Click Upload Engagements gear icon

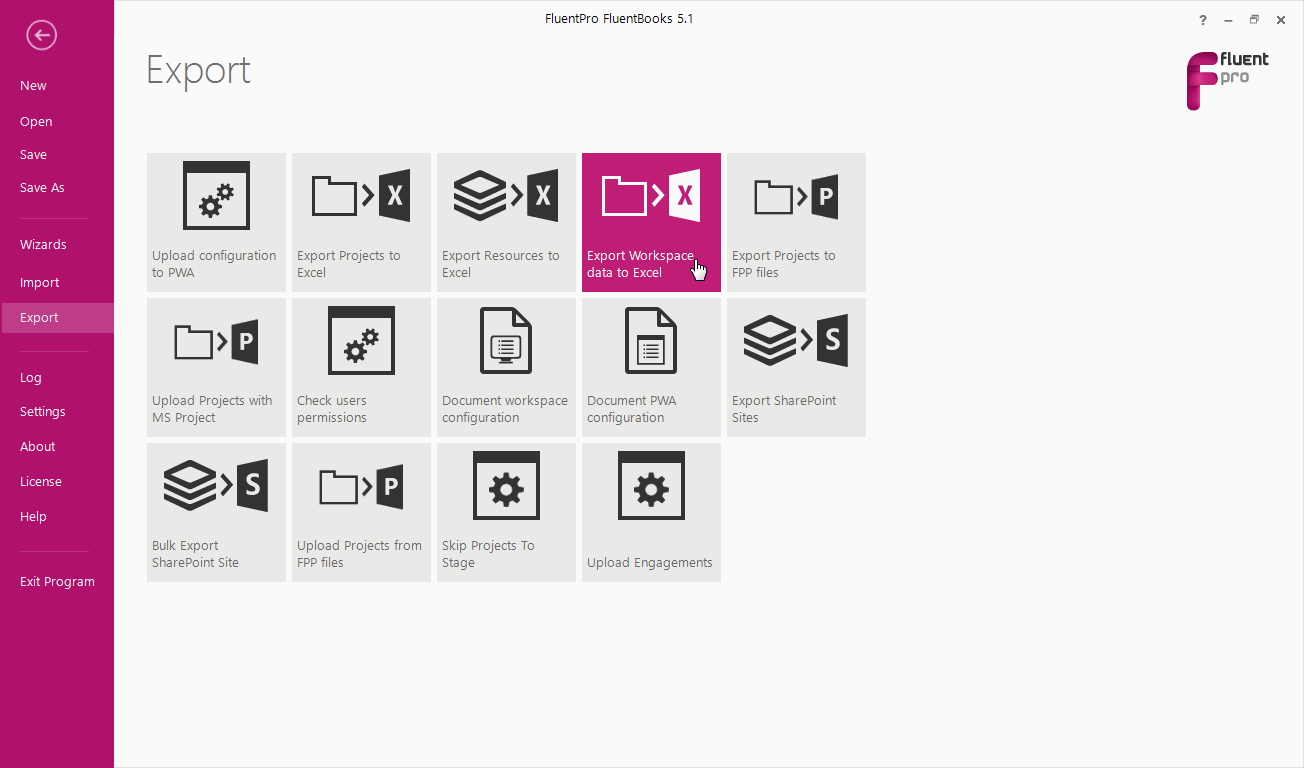(x=651, y=486)
